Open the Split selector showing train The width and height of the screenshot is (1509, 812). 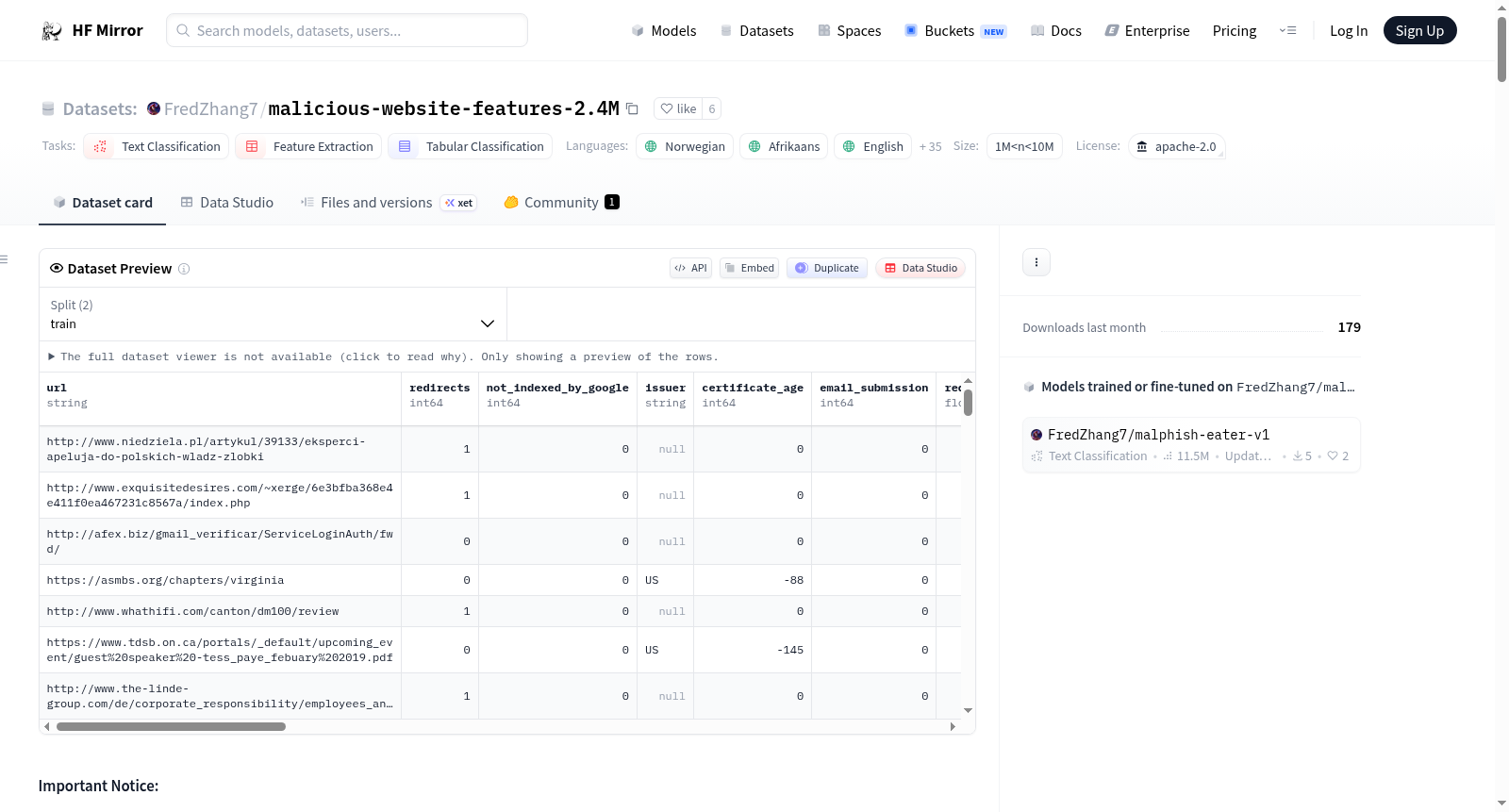(x=274, y=314)
